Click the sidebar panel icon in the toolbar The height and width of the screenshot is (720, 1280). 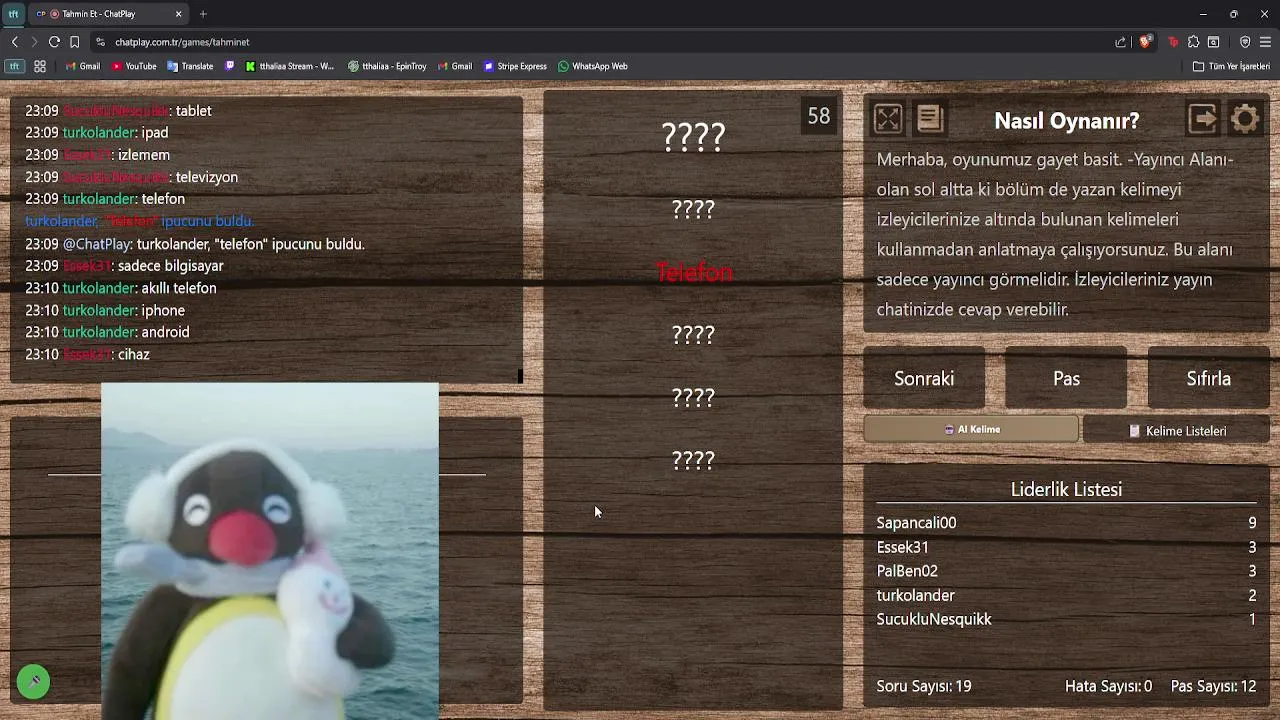pyautogui.click(x=1213, y=42)
